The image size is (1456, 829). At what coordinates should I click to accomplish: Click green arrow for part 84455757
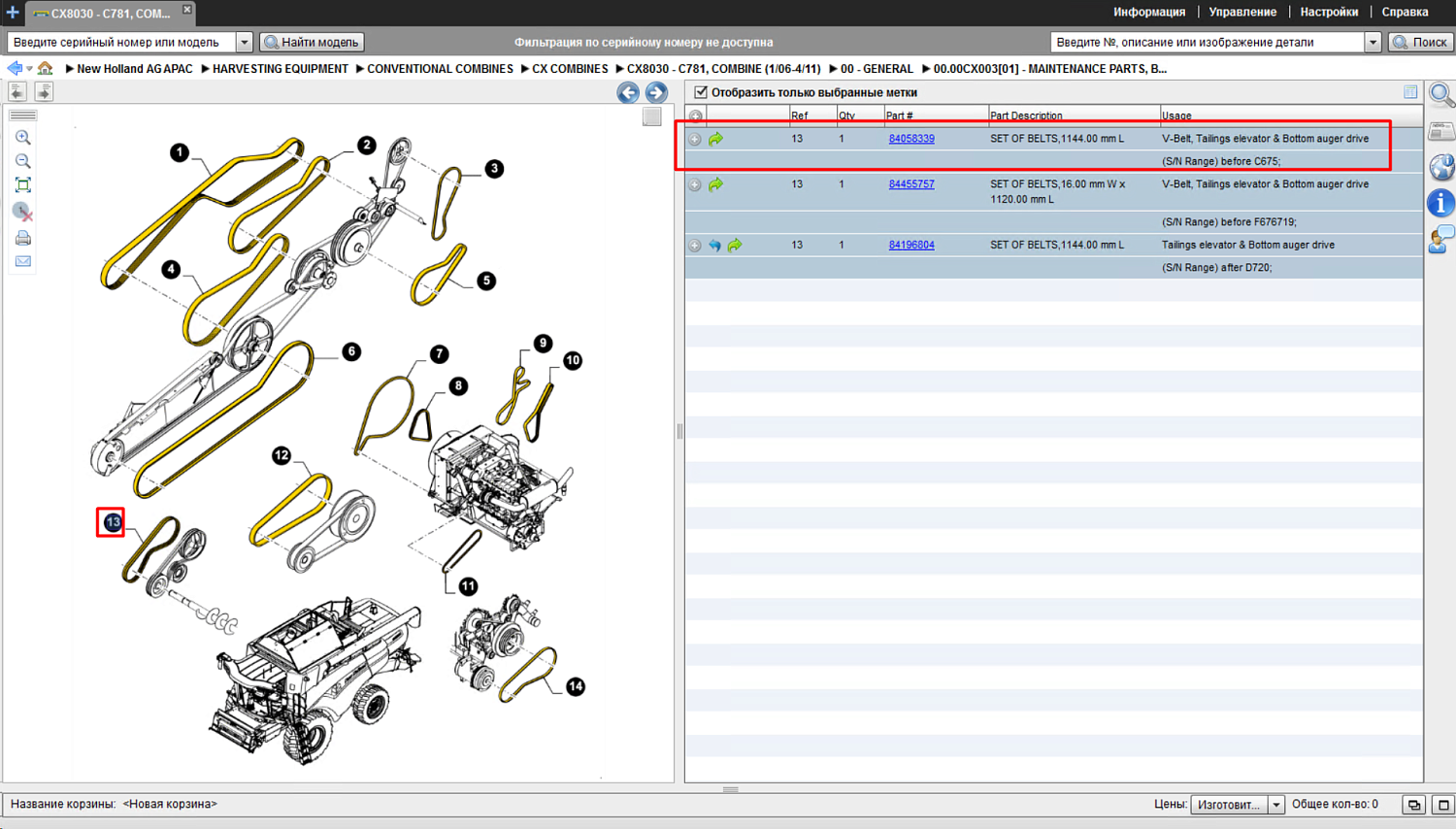715,184
